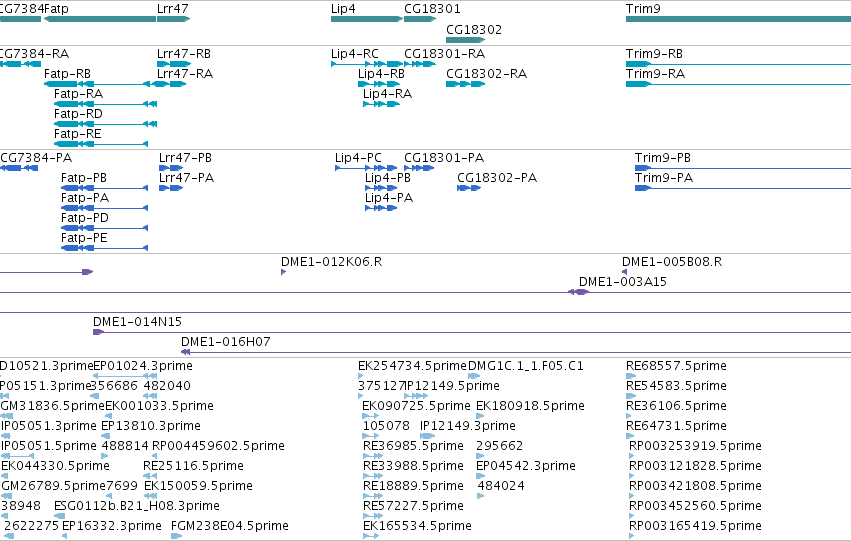Click the Lrr47 gene label

tap(173, 9)
